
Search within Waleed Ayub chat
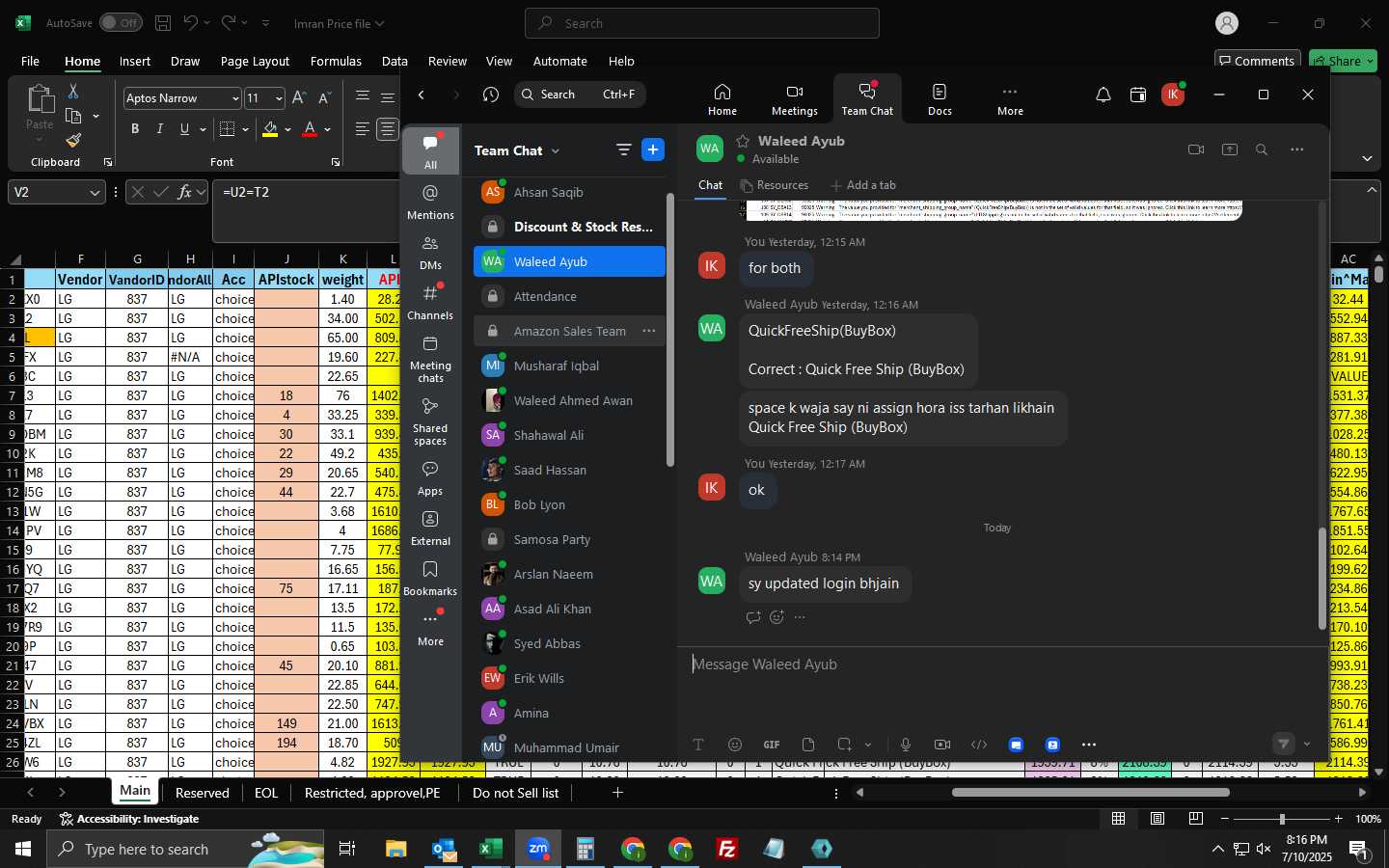click(x=1262, y=149)
